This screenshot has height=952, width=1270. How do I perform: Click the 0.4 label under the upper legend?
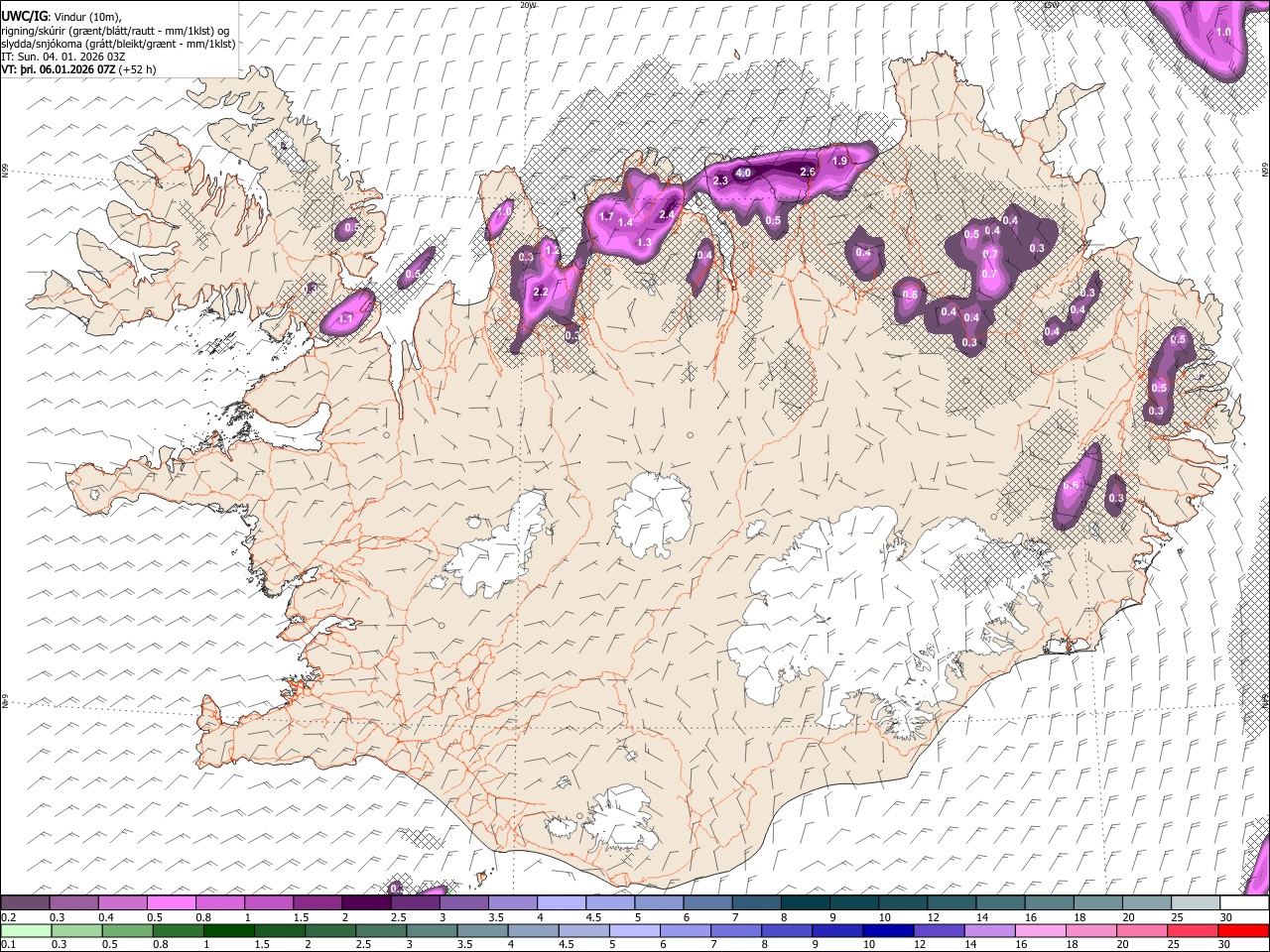105,917
